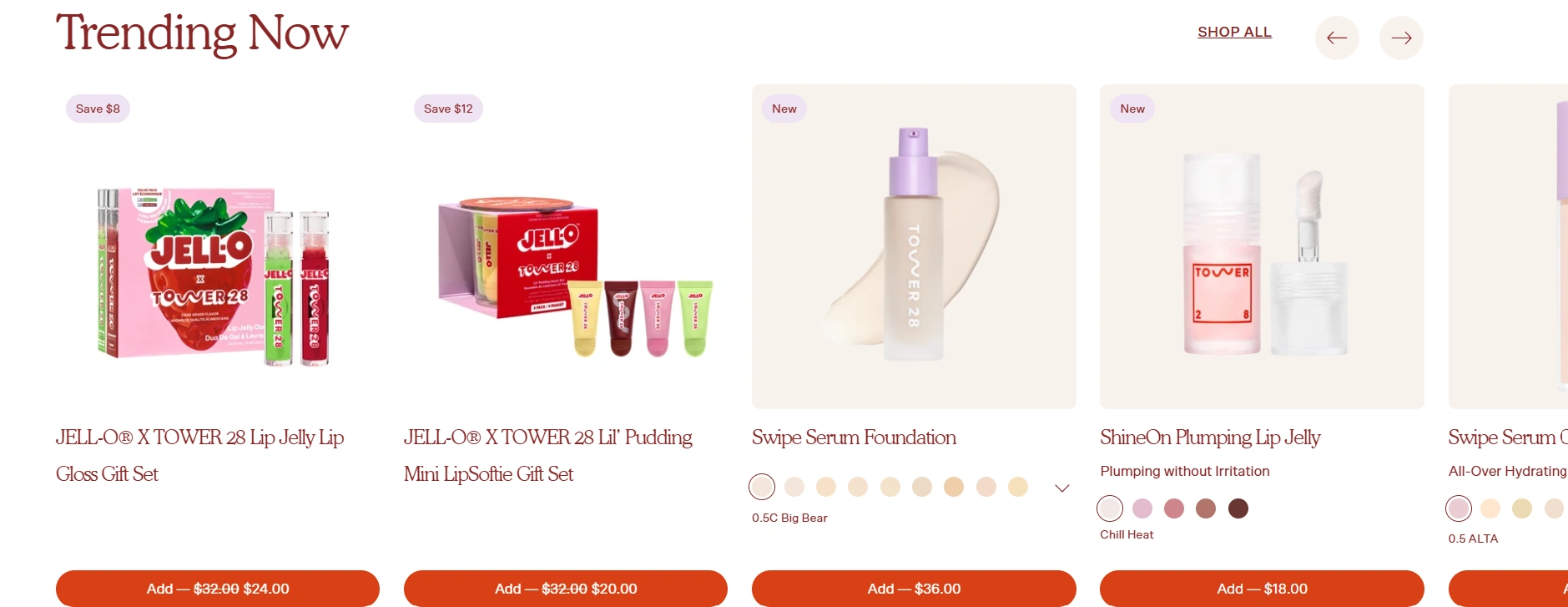
Task: Open the JELL-O Lip Jelly Gift Set image
Action: (218, 246)
